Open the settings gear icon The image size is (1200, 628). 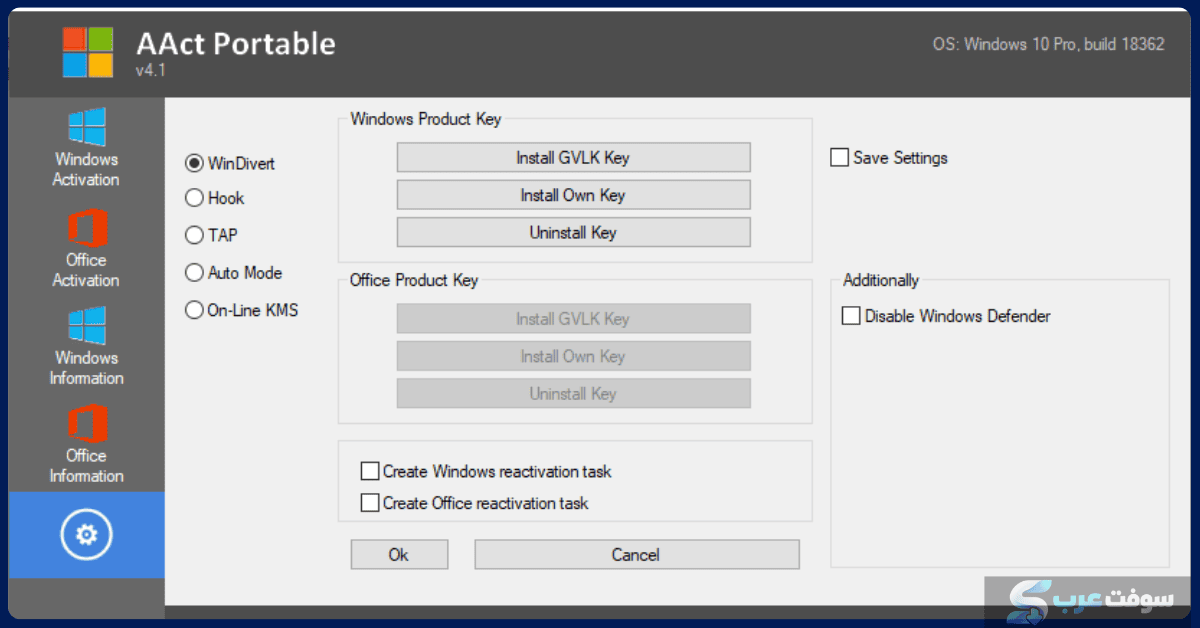click(86, 535)
